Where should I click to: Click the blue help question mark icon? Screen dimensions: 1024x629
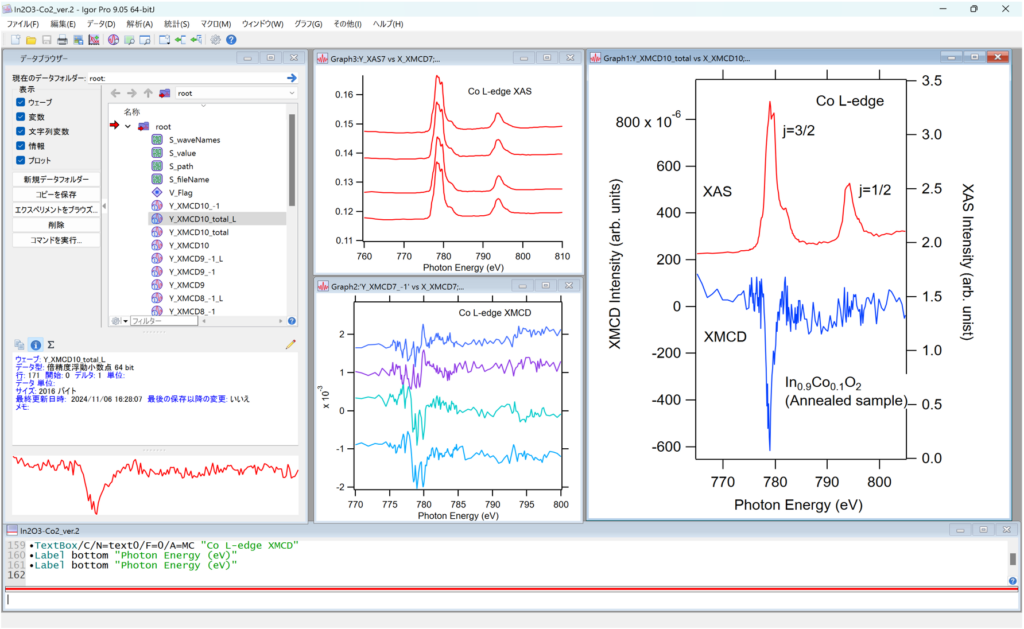(231, 40)
